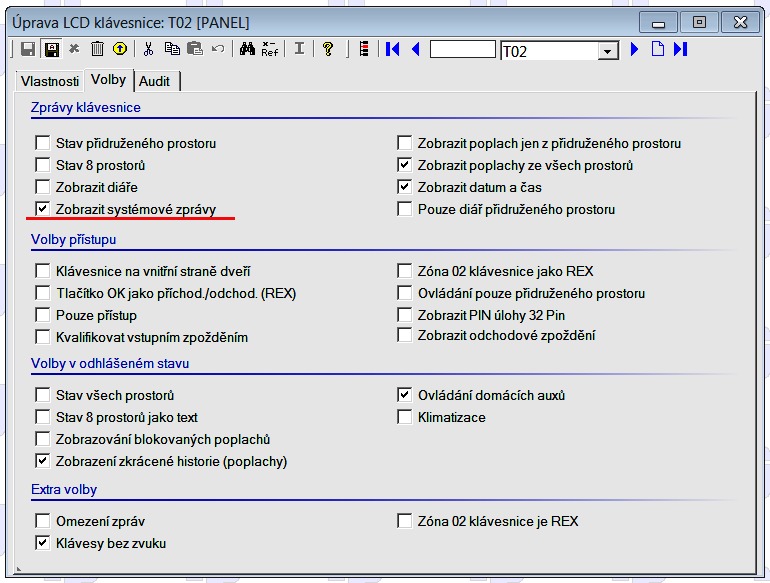
Task: Go to first record arrow
Action: coord(393,49)
